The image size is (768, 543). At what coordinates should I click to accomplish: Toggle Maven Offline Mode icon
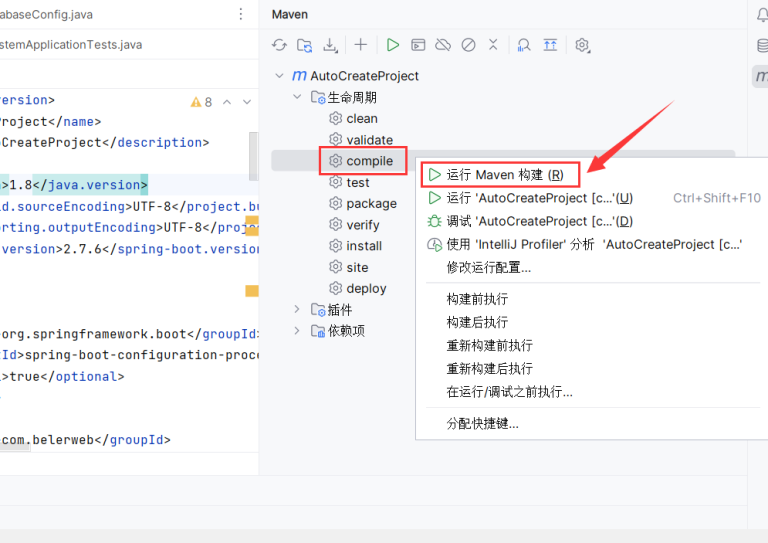[443, 46]
